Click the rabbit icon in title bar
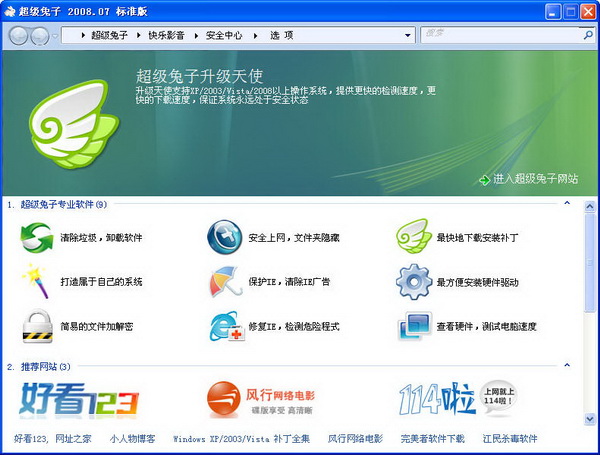 [10, 11]
